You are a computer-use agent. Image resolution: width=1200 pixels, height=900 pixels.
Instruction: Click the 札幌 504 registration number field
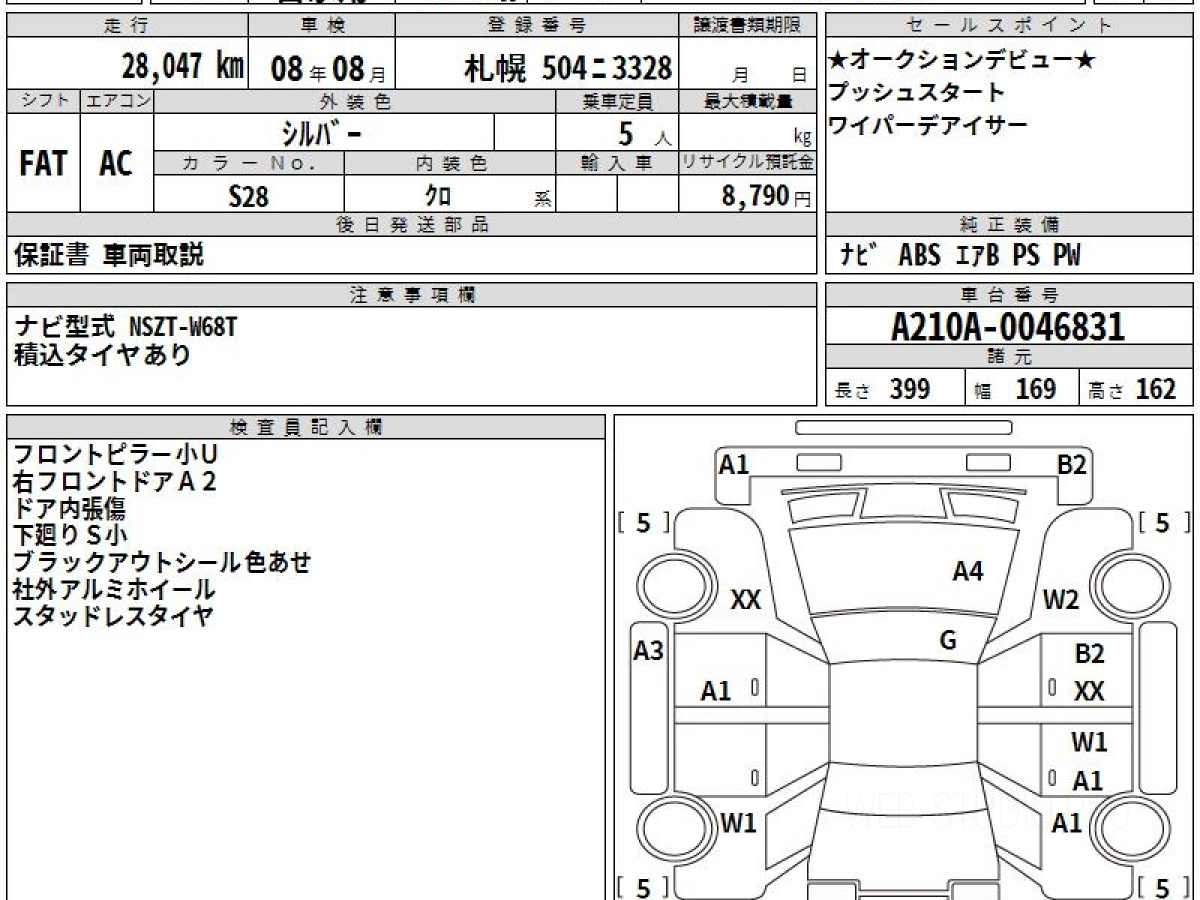coord(567,68)
